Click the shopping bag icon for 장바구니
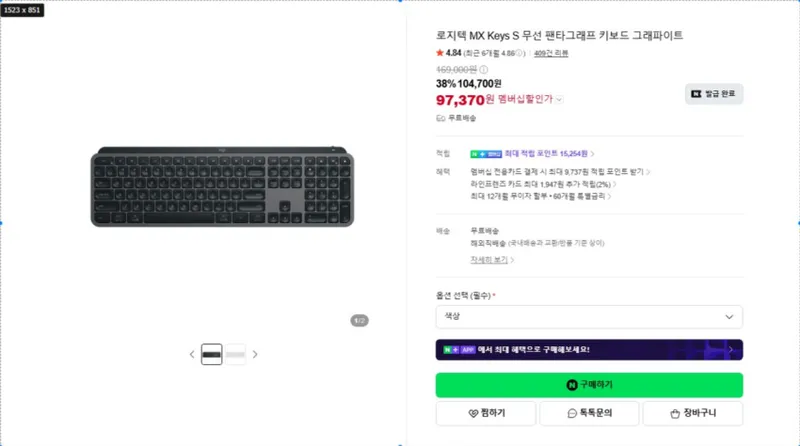This screenshot has height=446, width=800. point(675,413)
